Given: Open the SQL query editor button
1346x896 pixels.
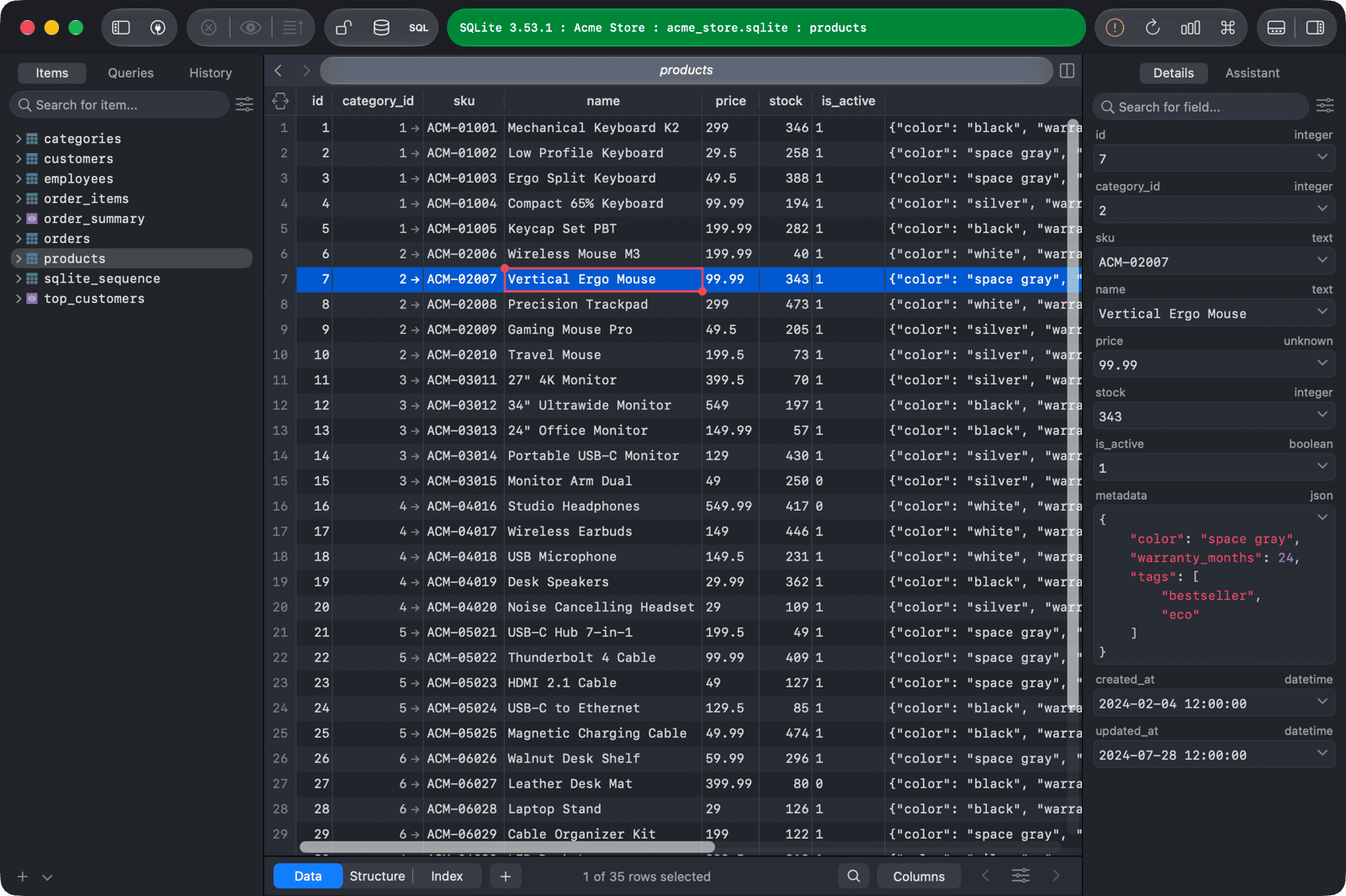Looking at the screenshot, I should point(418,28).
